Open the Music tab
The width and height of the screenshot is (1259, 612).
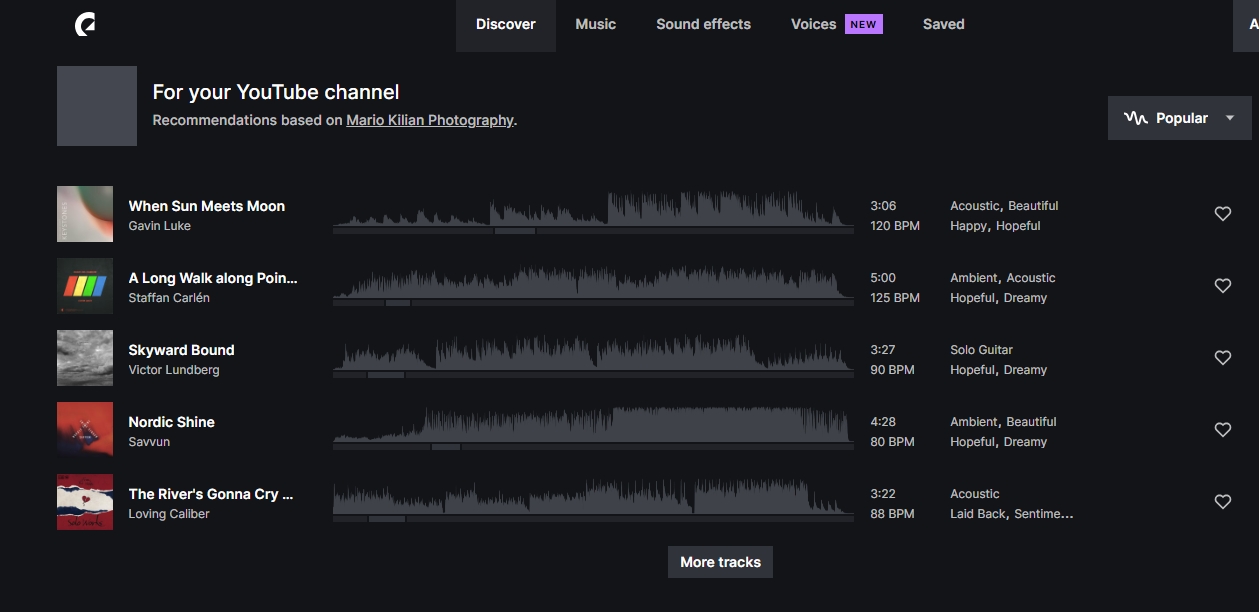(595, 24)
